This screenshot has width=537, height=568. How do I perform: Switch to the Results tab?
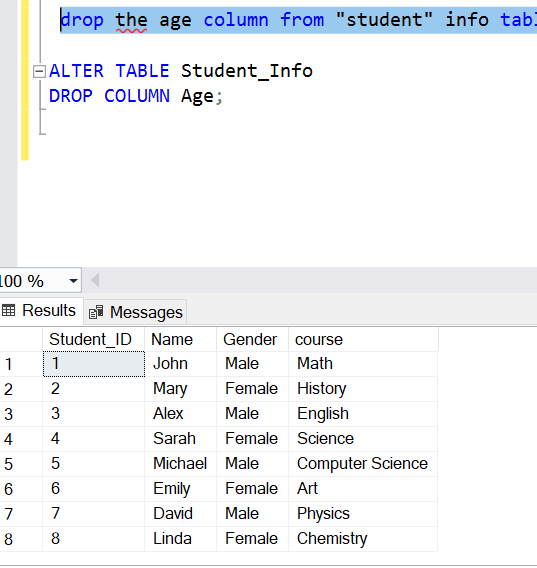coord(41,311)
